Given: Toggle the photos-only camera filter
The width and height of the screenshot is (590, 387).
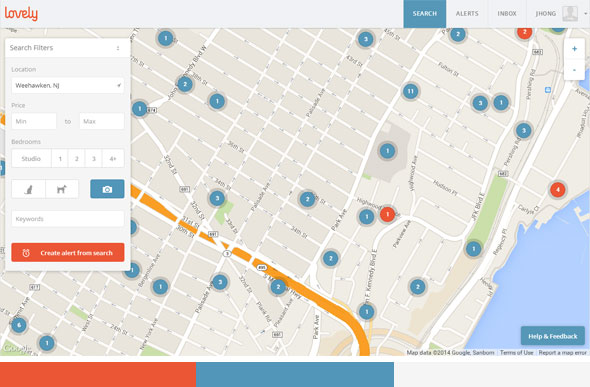Looking at the screenshot, I should 107,189.
